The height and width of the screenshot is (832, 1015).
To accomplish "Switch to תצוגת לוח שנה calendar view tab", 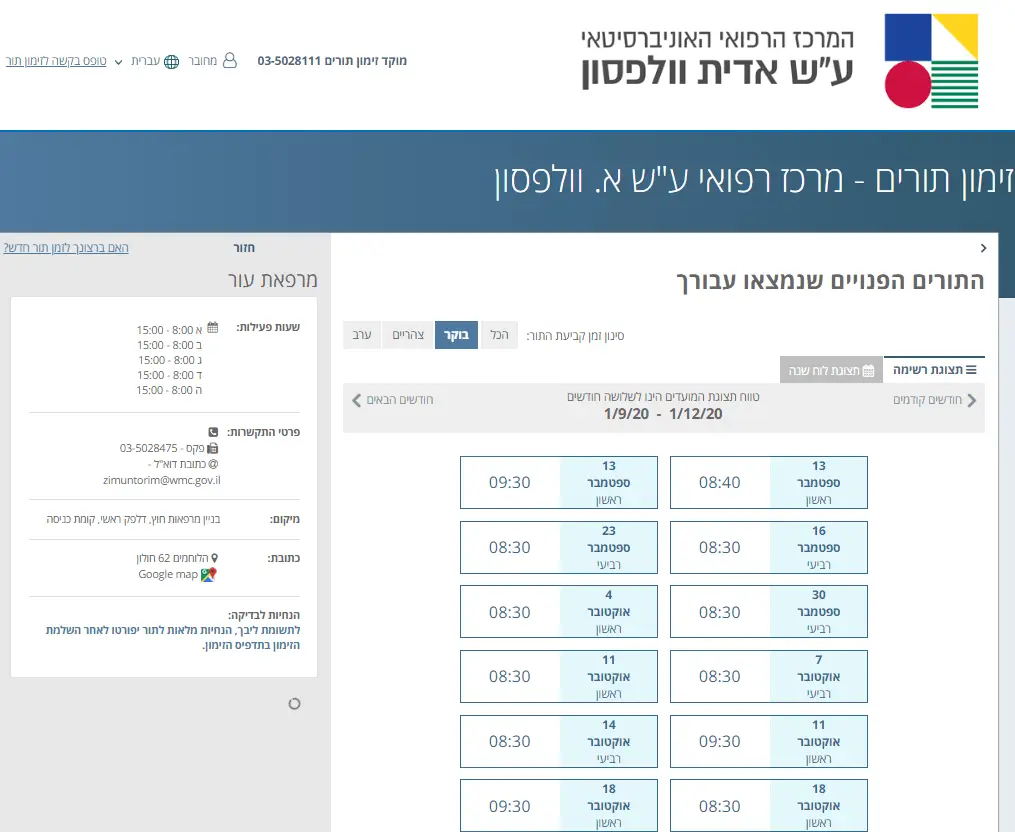I will (830, 371).
